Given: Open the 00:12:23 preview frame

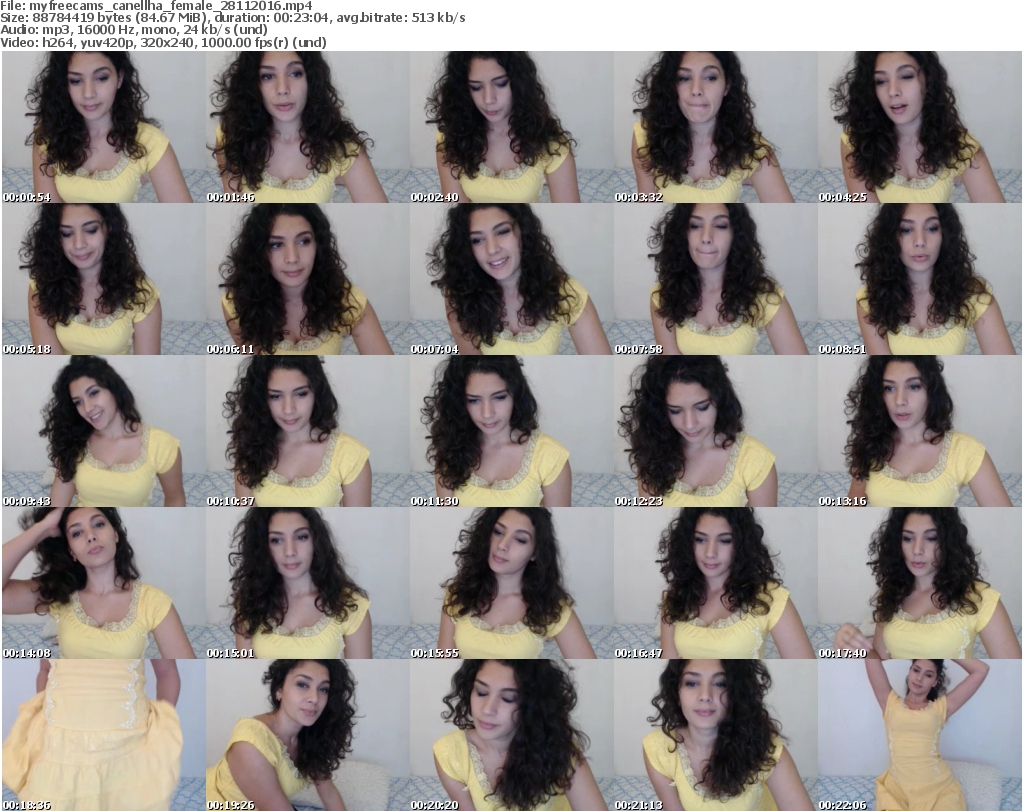Looking at the screenshot, I should (x=716, y=431).
